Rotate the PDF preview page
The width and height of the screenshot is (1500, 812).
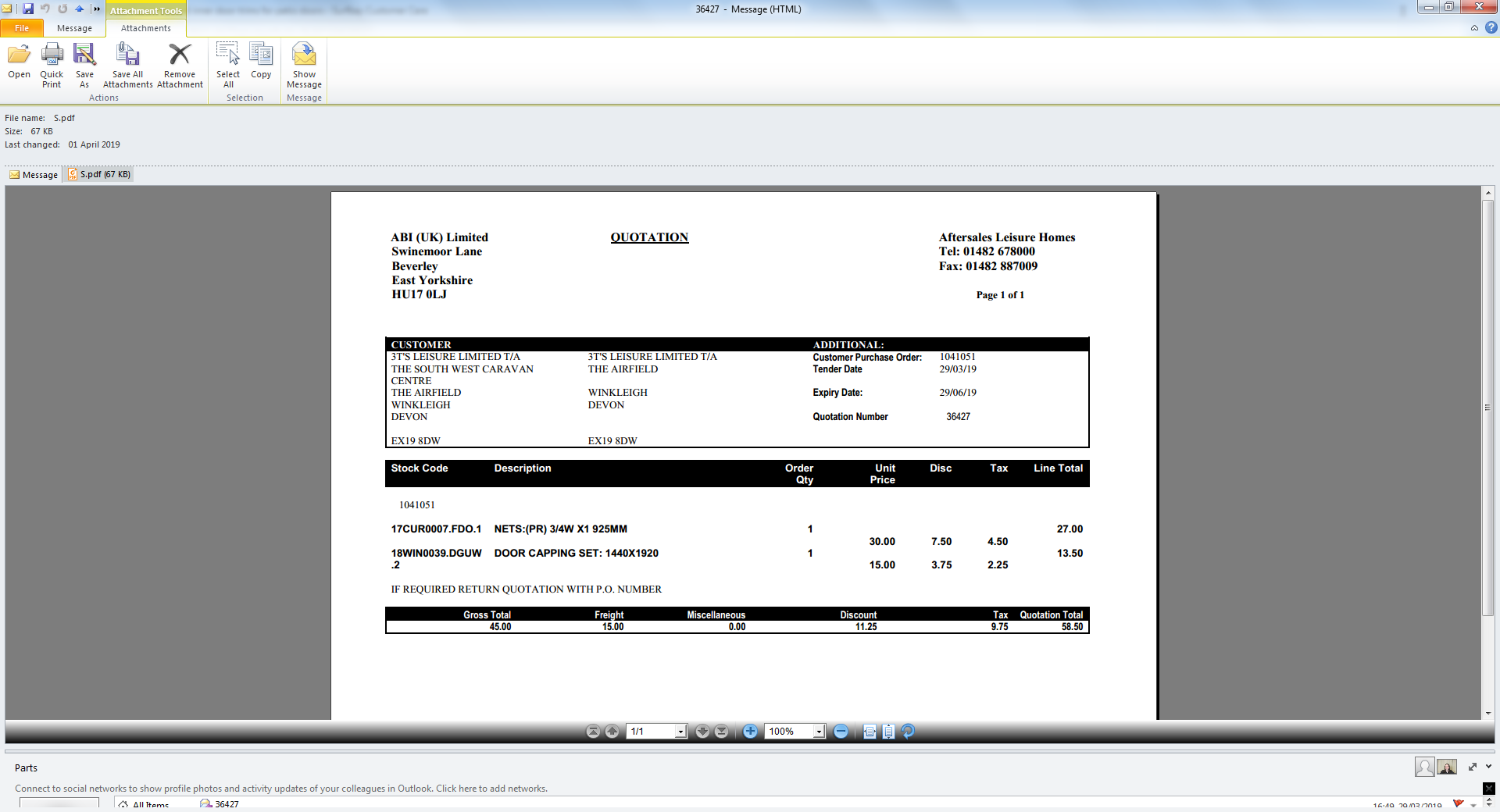908,732
